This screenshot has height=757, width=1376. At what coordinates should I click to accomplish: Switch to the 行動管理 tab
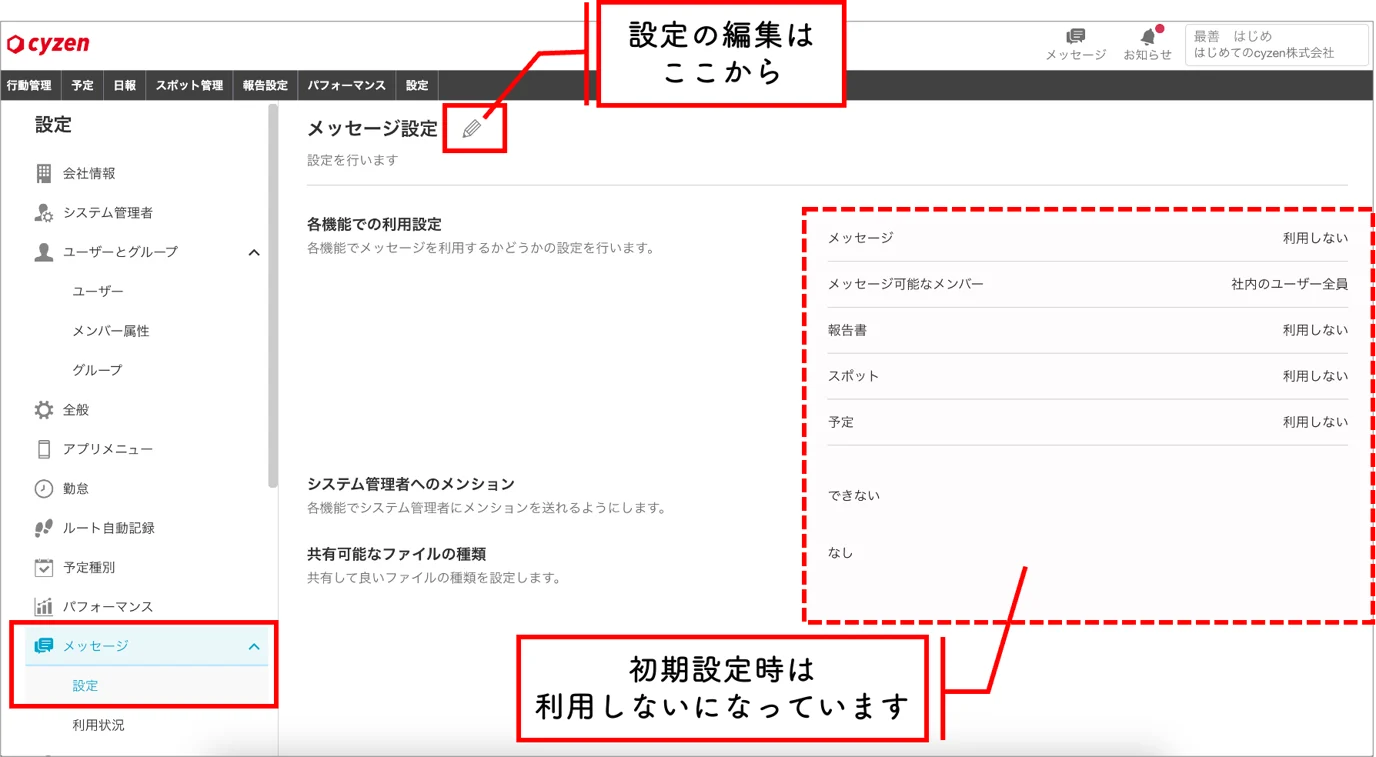coord(30,85)
